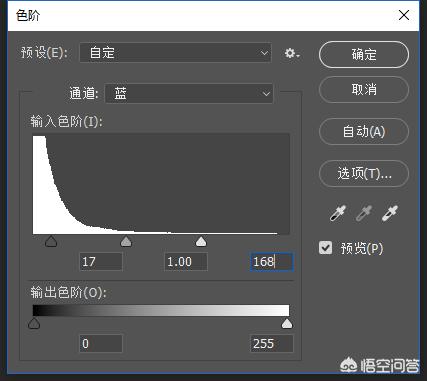
Task: Click the output white slider triangle
Action: pyautogui.click(x=287, y=323)
